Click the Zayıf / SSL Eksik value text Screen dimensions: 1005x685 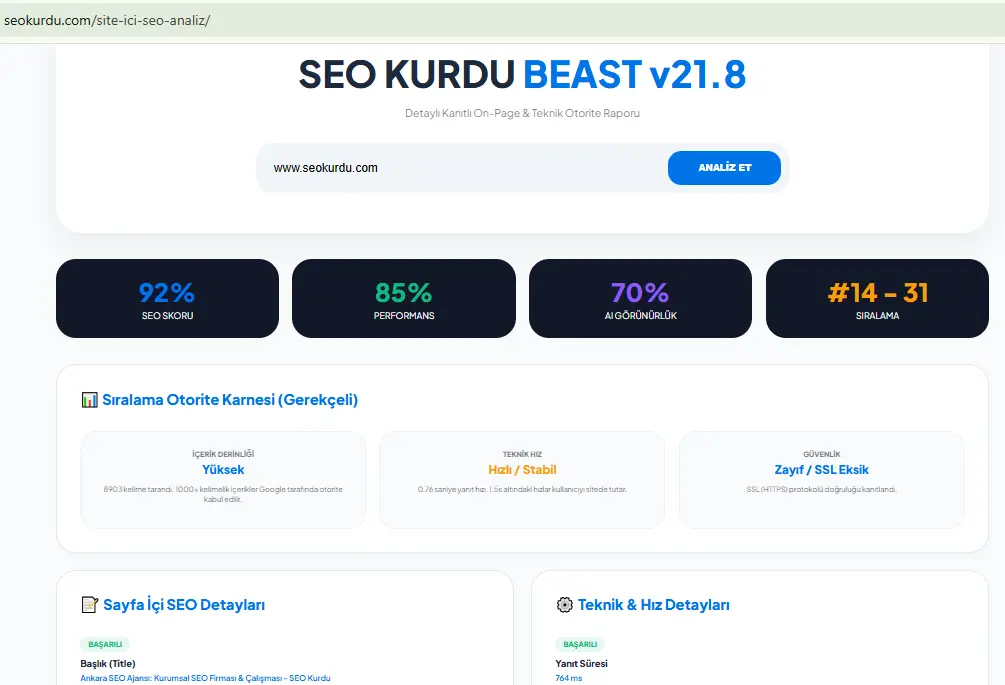[822, 470]
